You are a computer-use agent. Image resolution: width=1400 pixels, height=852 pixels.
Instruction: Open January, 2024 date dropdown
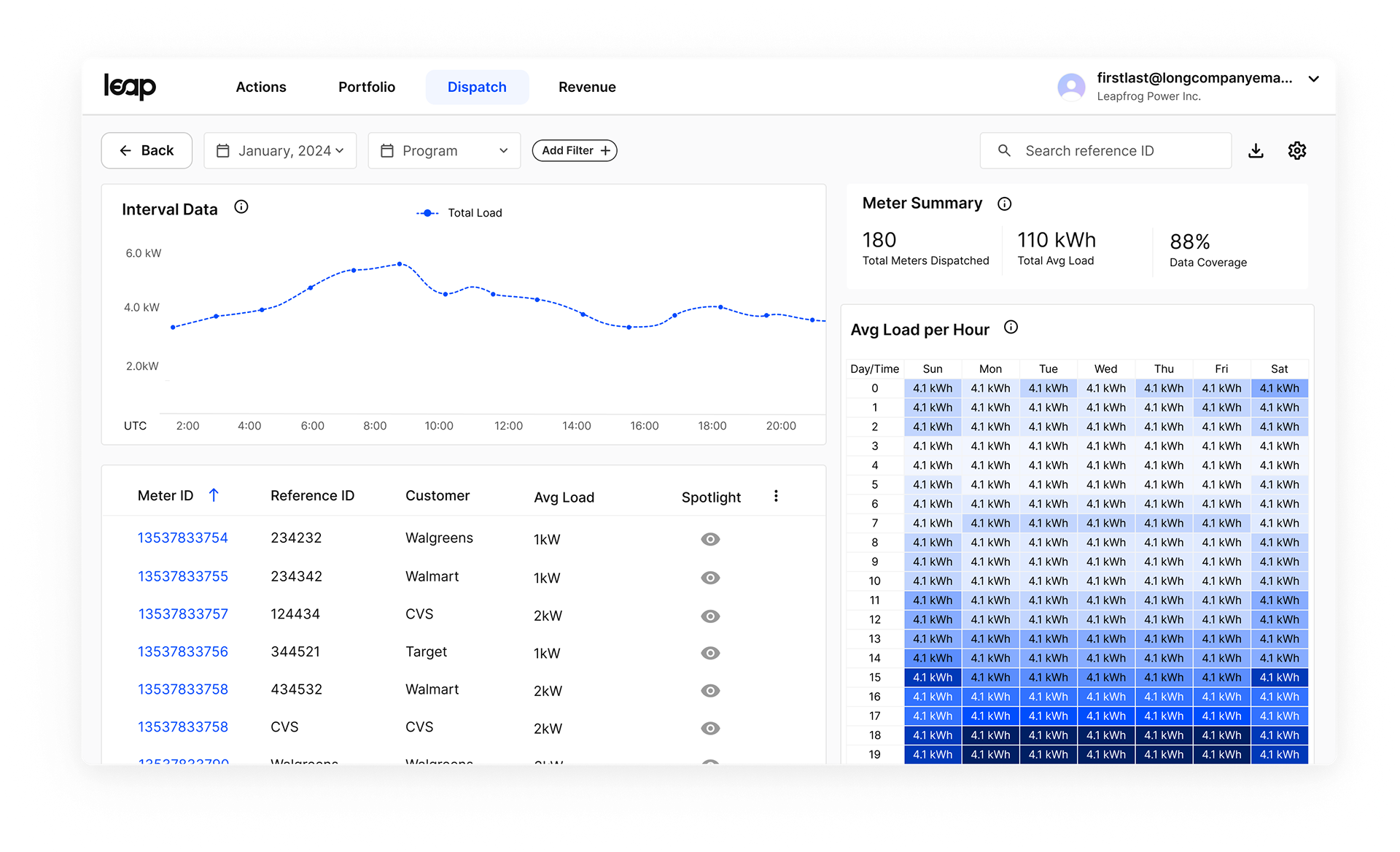(x=280, y=151)
